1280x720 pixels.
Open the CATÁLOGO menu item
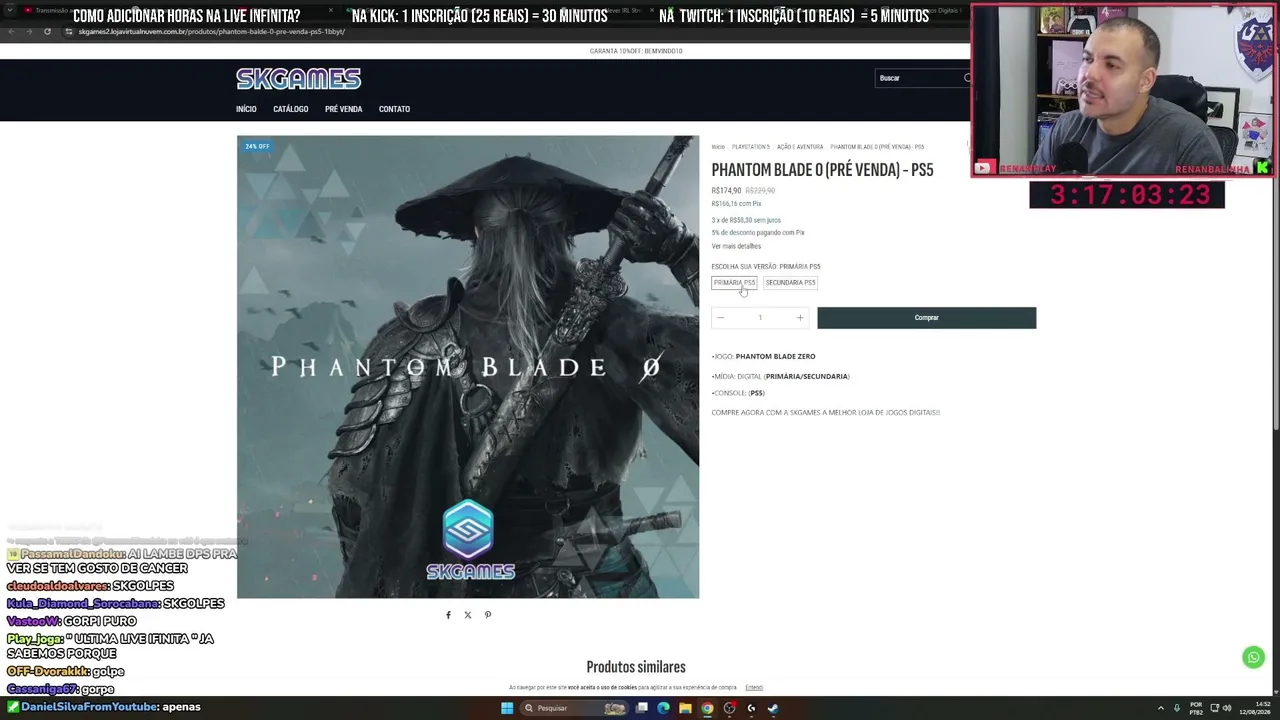click(291, 109)
